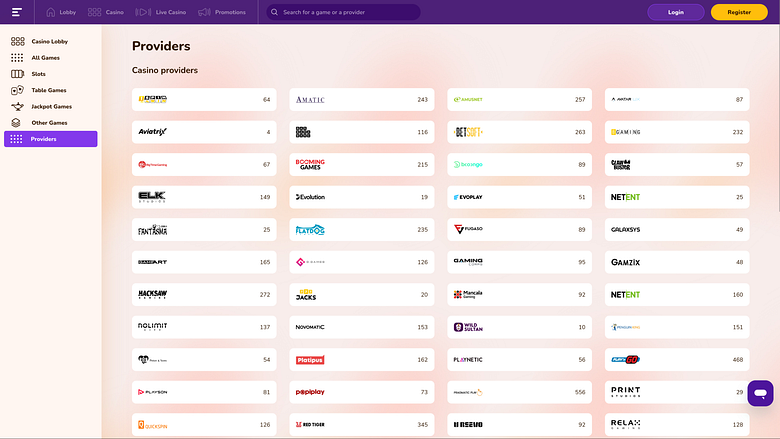
Task: Open the hamburger menu icon
Action: tap(17, 12)
